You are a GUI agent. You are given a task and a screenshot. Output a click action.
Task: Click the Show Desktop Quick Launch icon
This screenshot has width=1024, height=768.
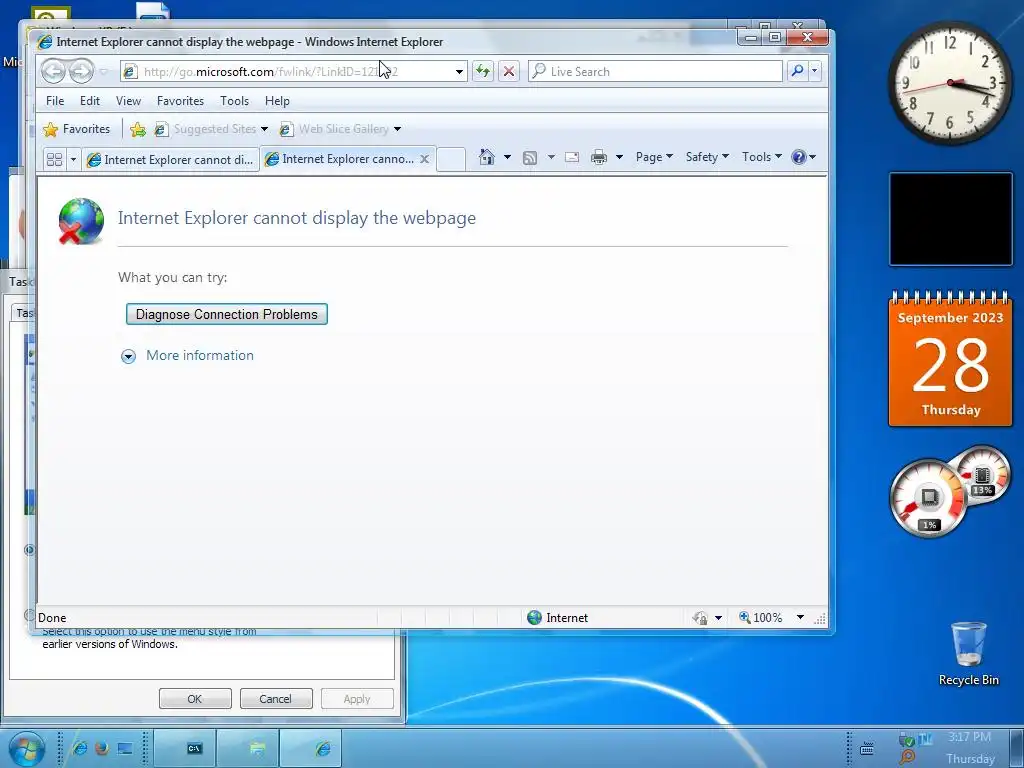click(125, 748)
